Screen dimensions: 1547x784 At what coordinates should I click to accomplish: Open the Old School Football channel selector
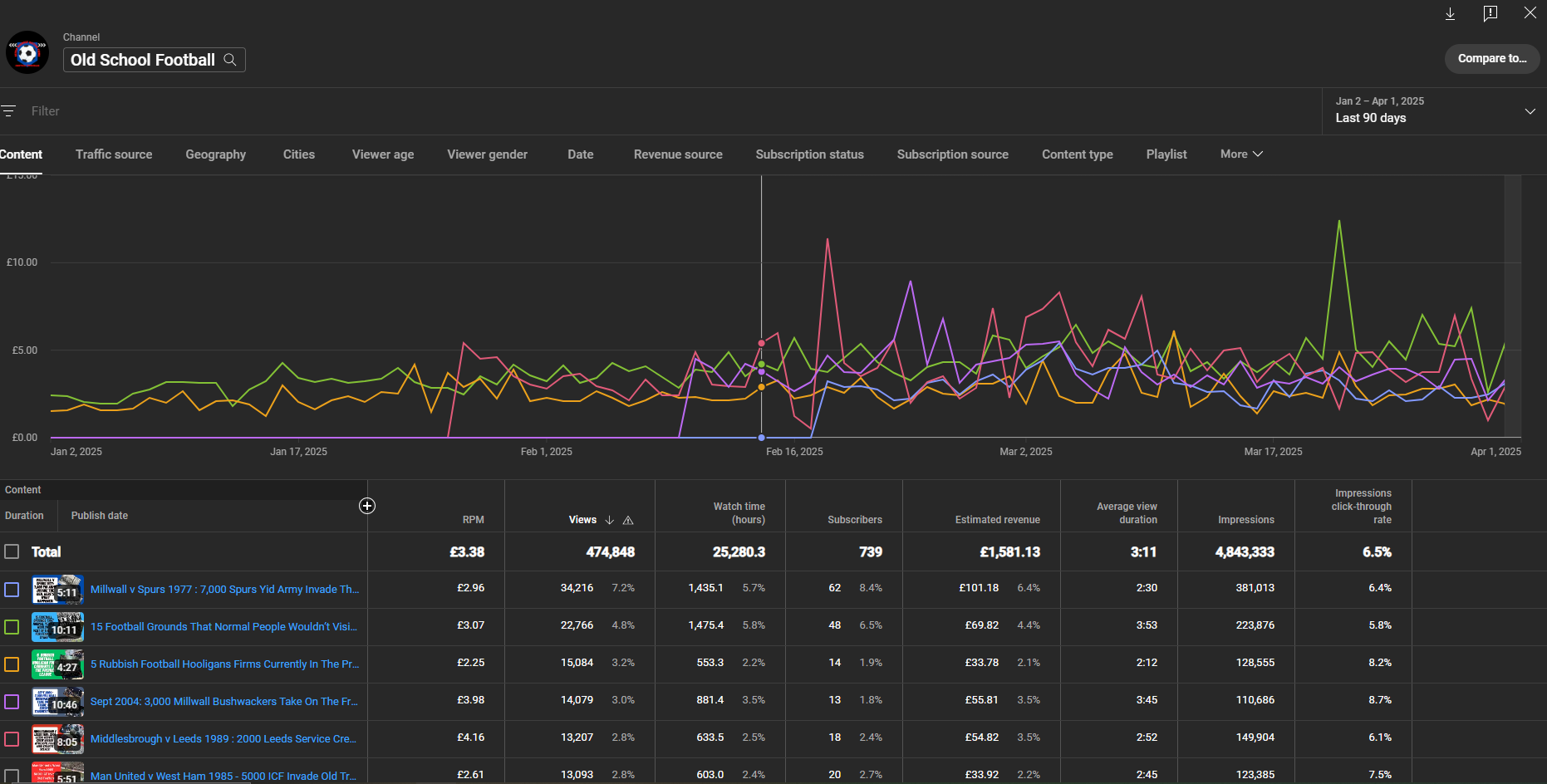click(x=155, y=60)
